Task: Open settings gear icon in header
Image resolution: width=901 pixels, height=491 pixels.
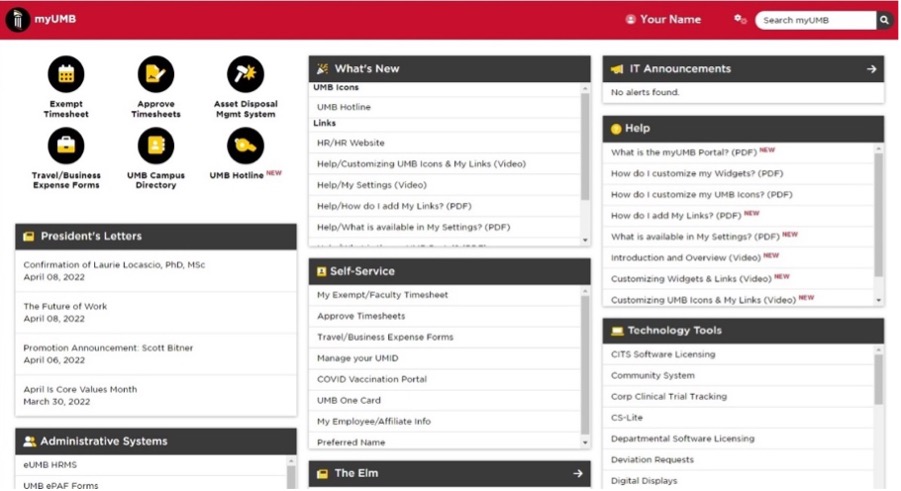Action: (x=740, y=20)
